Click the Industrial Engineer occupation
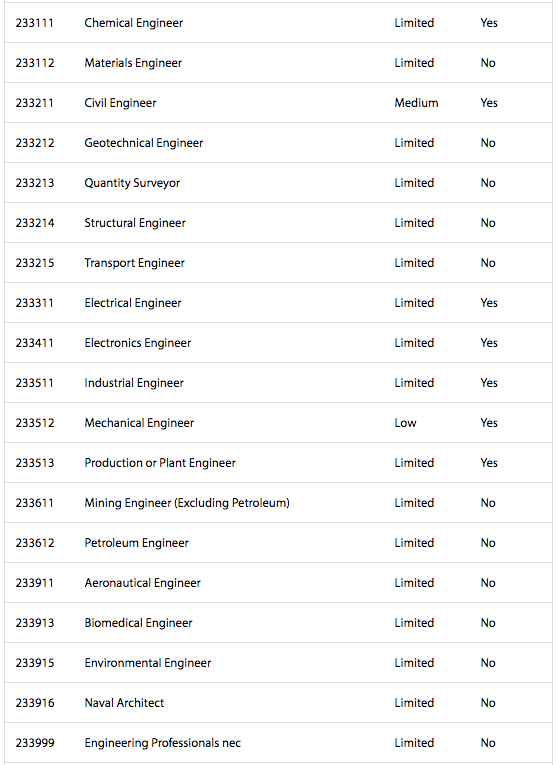 [x=134, y=383]
